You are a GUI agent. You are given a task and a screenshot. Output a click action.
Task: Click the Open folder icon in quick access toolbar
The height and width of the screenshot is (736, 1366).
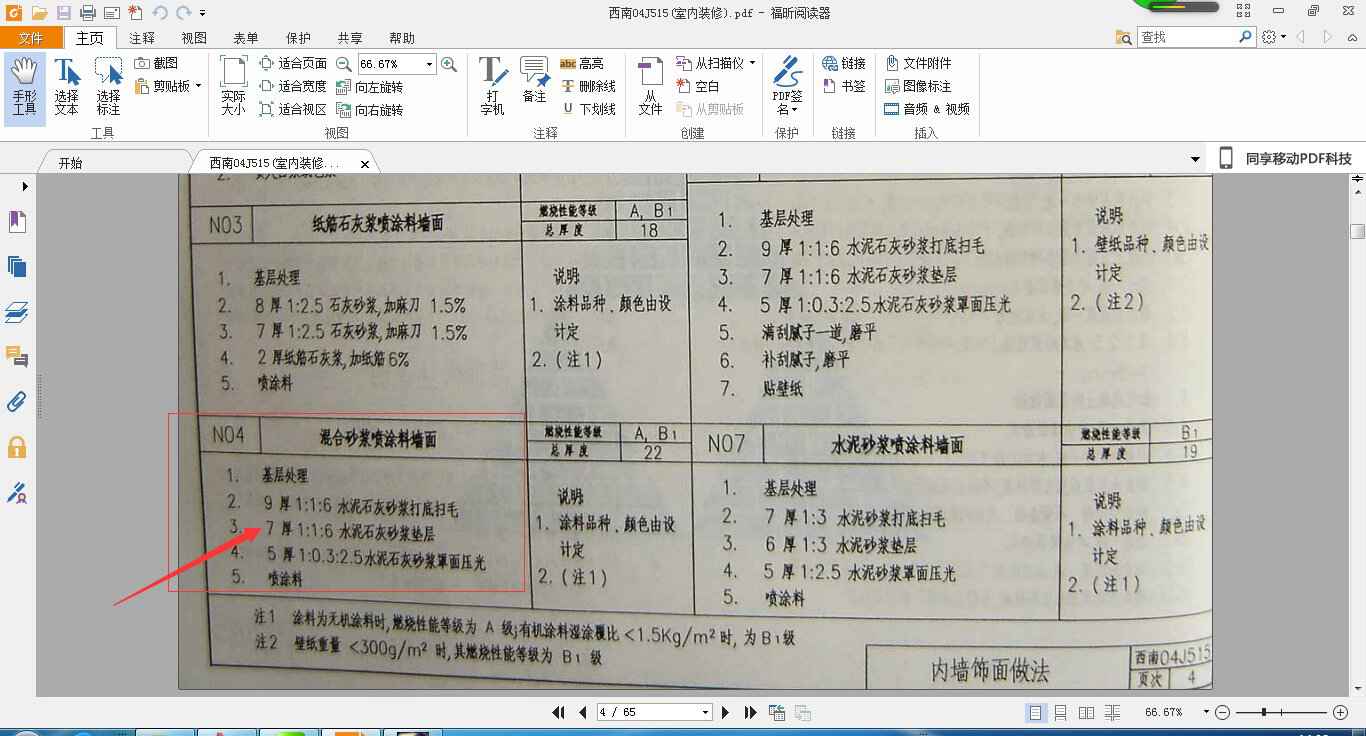tap(39, 13)
